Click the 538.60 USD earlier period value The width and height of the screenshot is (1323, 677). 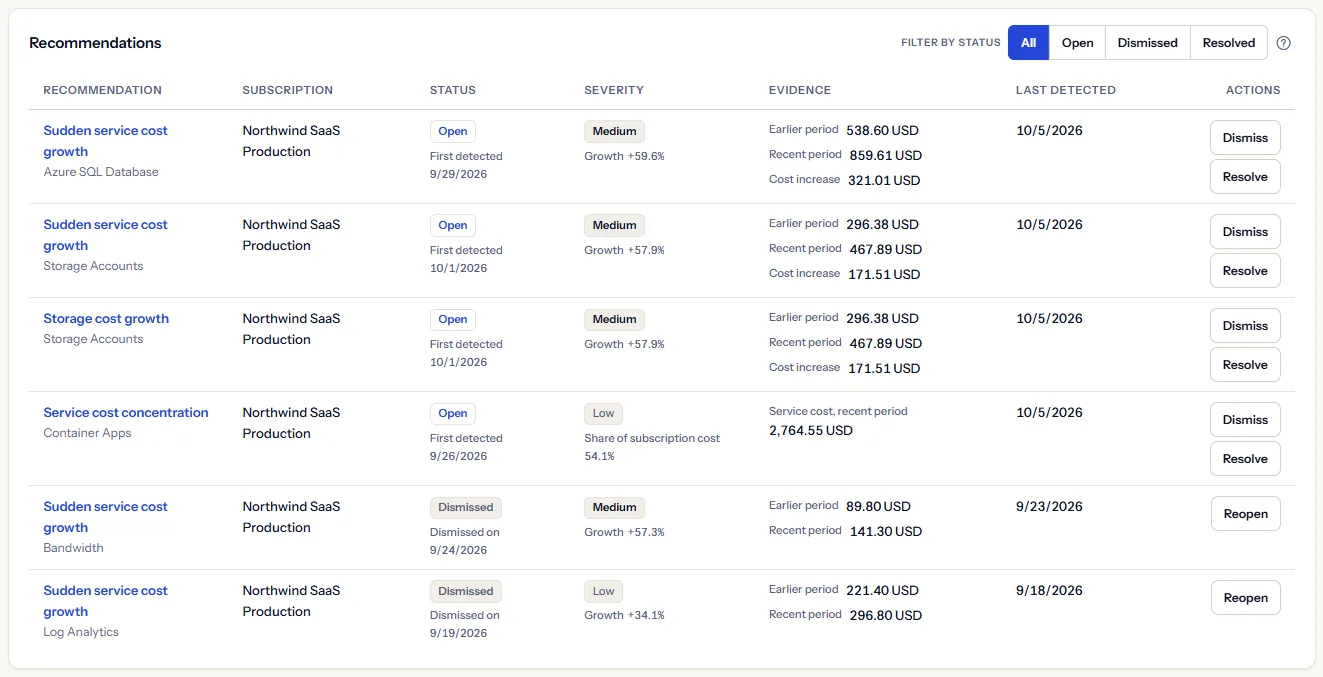click(882, 131)
